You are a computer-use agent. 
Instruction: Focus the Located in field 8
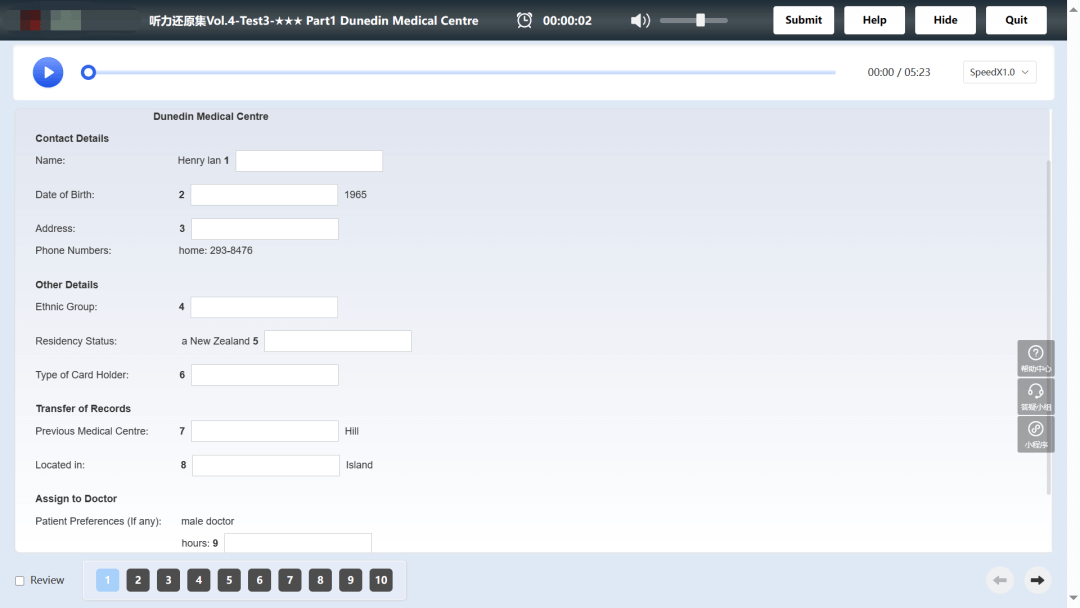(266, 465)
